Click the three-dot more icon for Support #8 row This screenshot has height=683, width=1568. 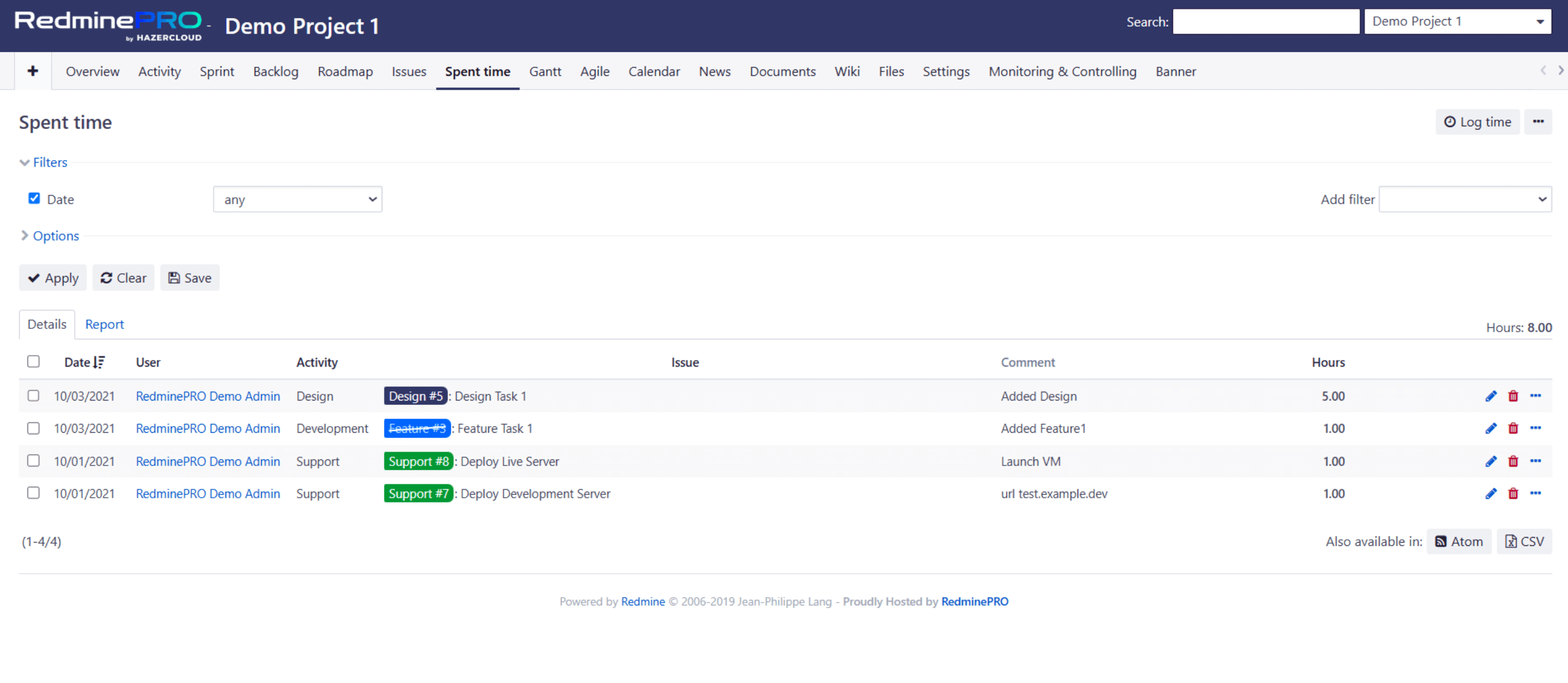(x=1537, y=461)
